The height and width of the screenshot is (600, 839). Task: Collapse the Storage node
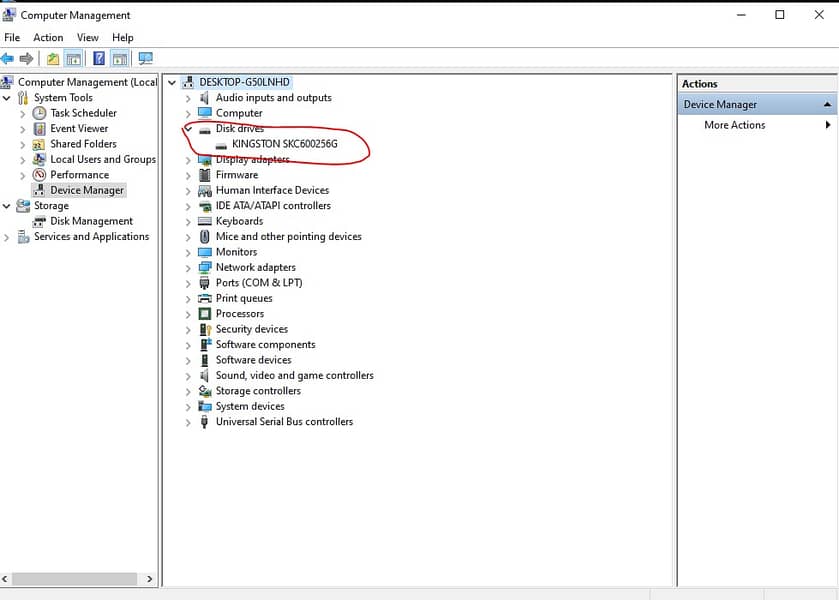pyautogui.click(x=6, y=206)
